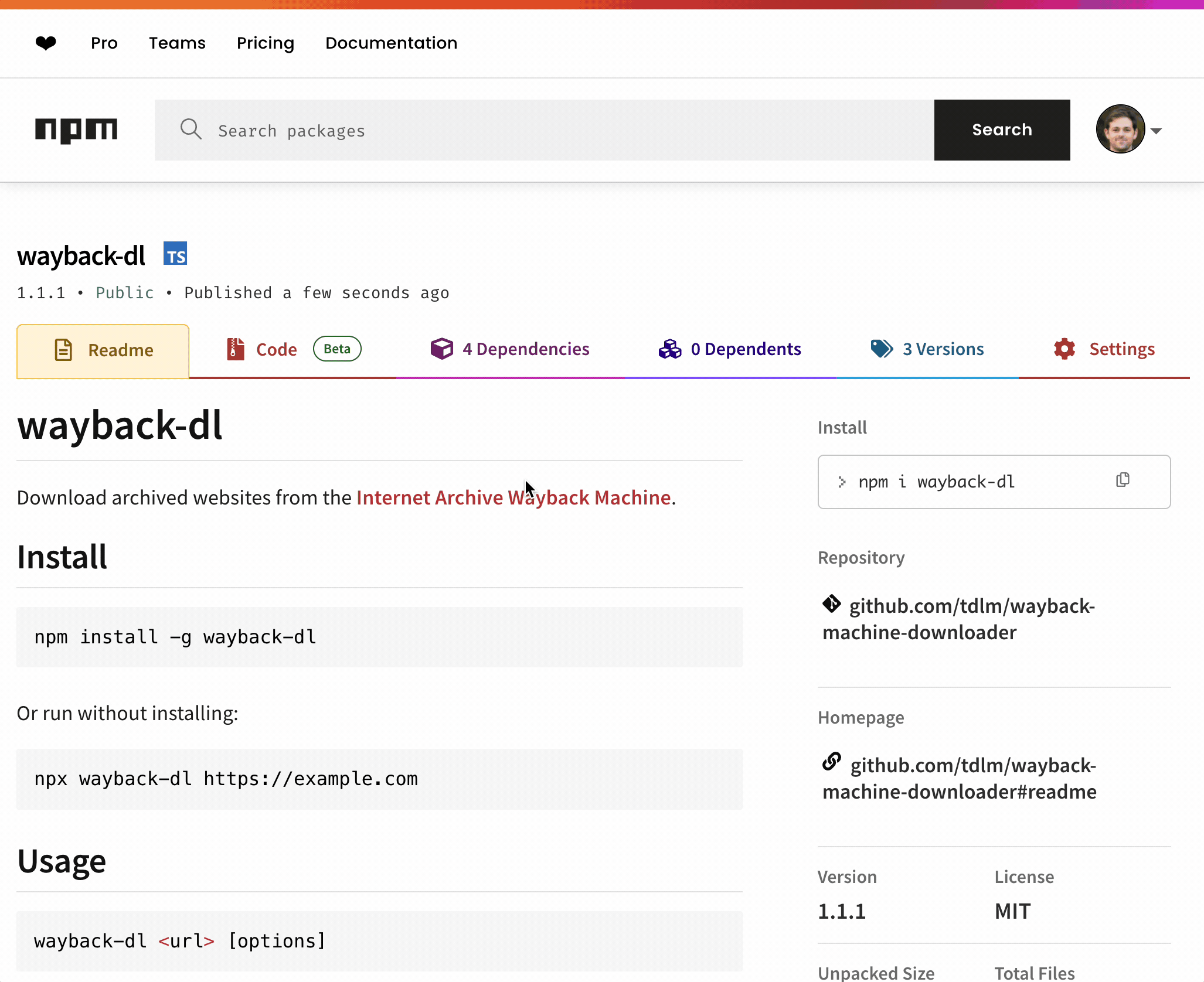Copy the npm install command via copy icon
Screen dimensions: 1204x982
(x=1123, y=480)
